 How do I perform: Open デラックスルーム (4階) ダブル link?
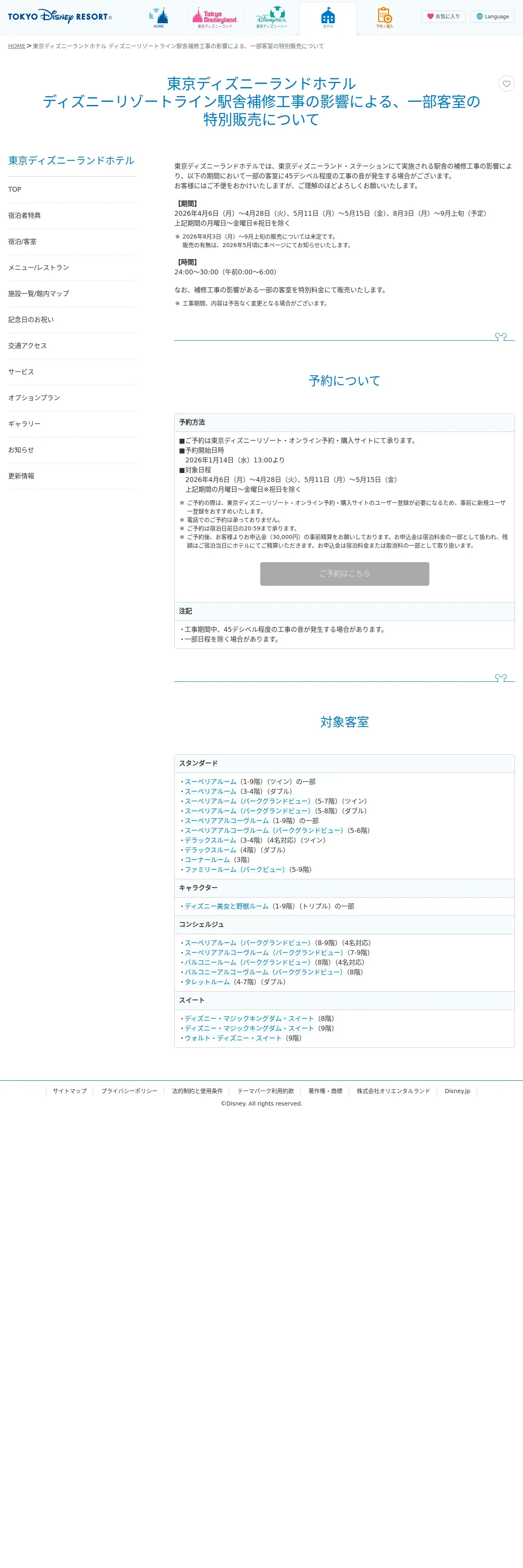210,850
